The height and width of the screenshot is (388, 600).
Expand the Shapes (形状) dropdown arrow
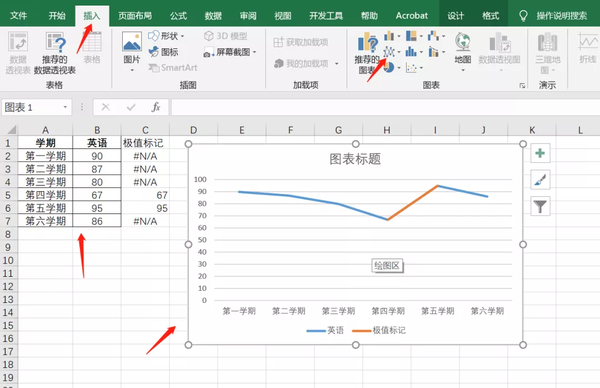point(183,36)
